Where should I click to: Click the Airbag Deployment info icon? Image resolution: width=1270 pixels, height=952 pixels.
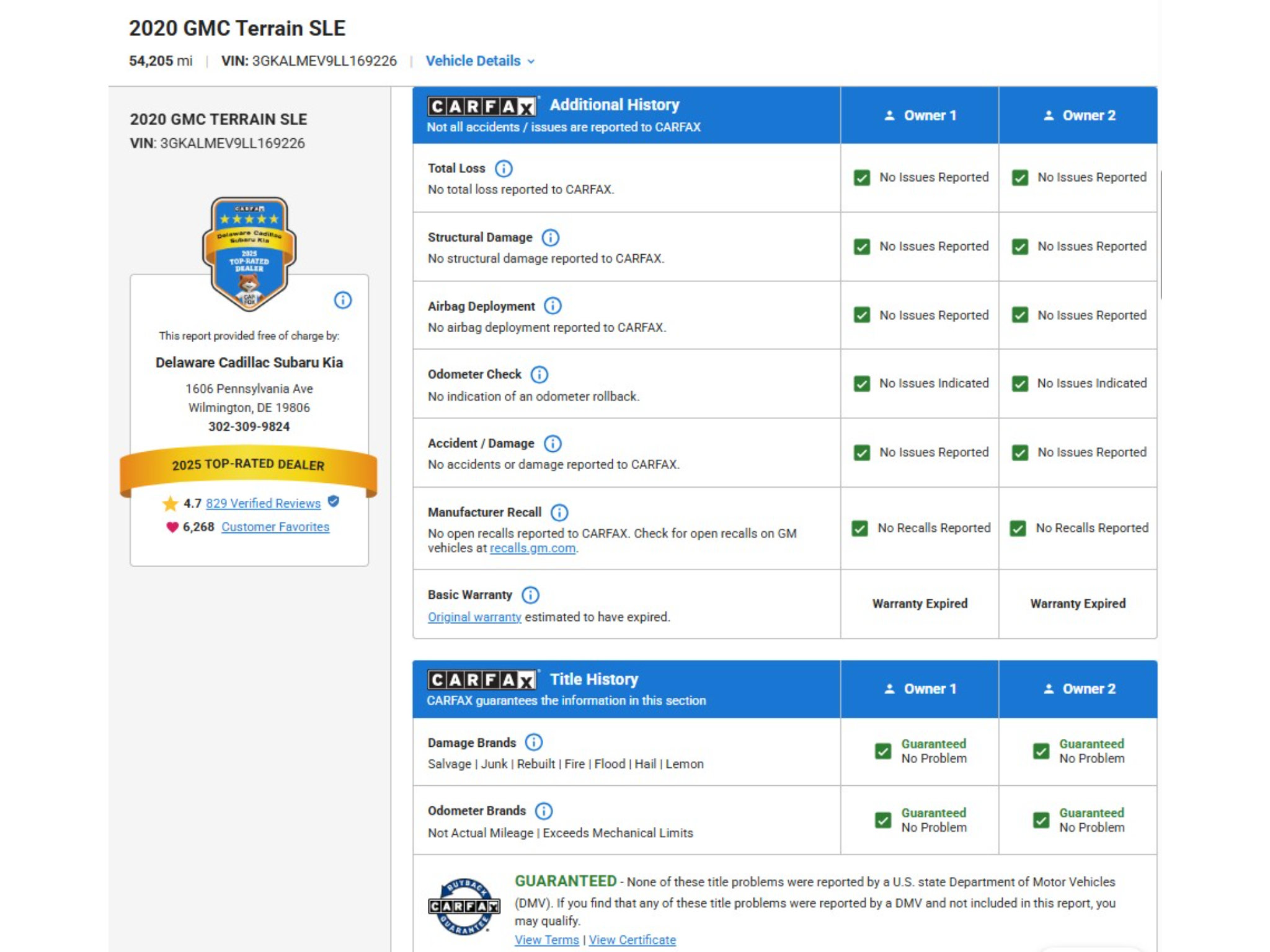point(553,306)
